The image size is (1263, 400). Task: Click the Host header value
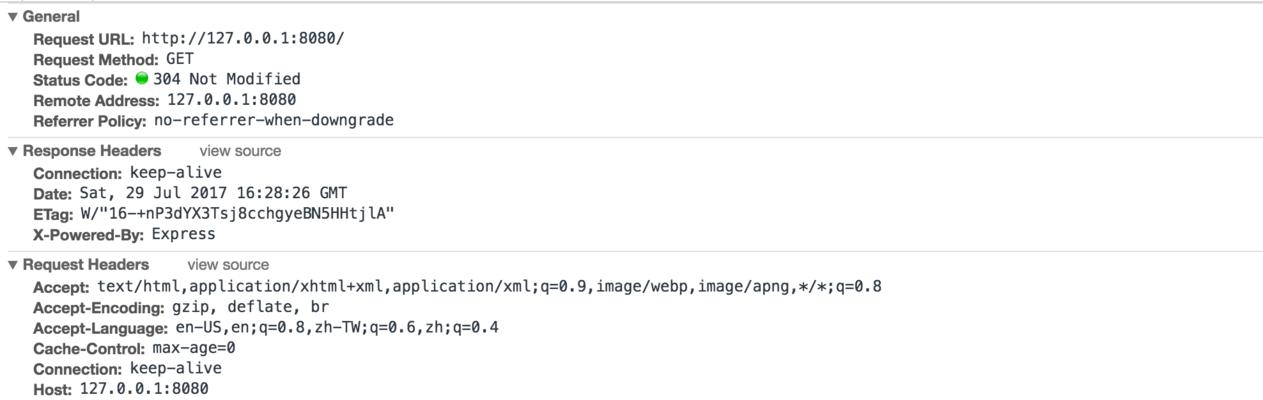point(144,389)
